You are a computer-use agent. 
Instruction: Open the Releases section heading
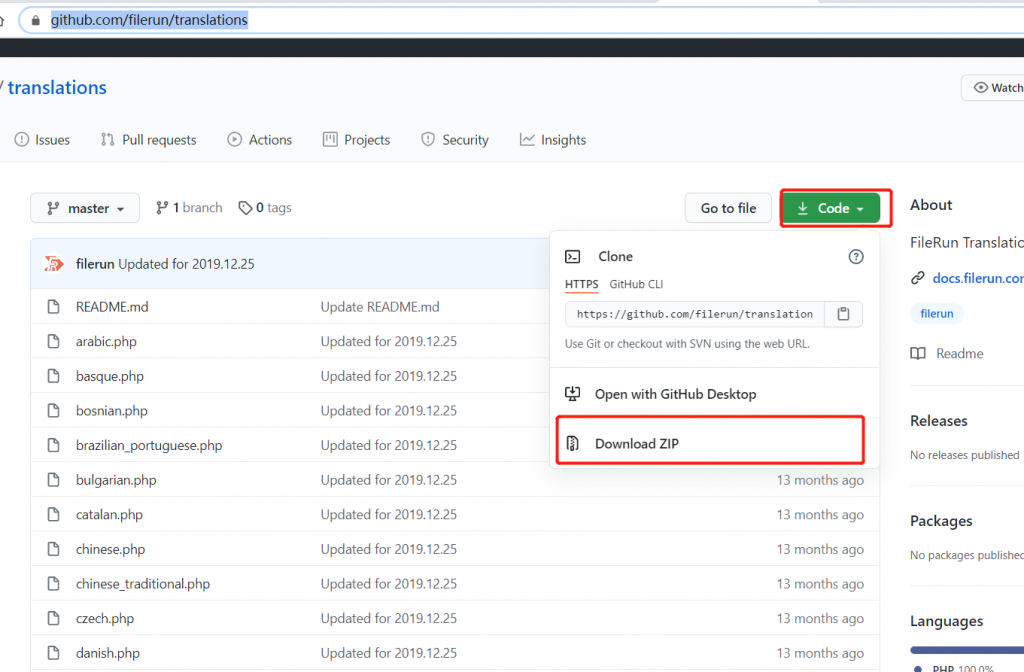(938, 421)
